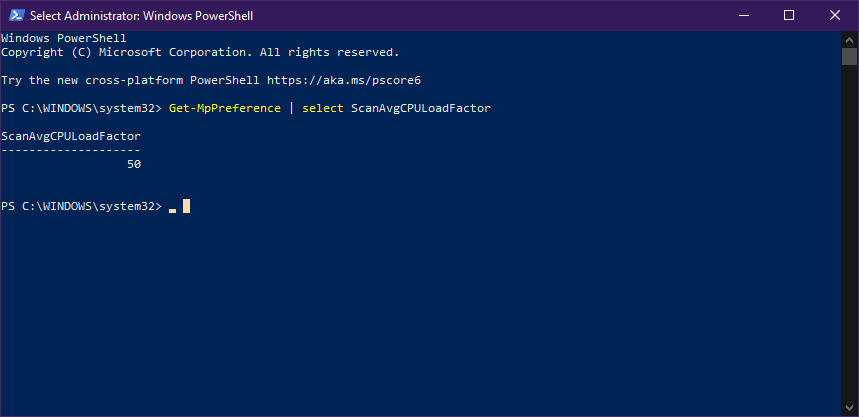Click the last PS C:\WINDOWS\system32> prompt

point(81,206)
